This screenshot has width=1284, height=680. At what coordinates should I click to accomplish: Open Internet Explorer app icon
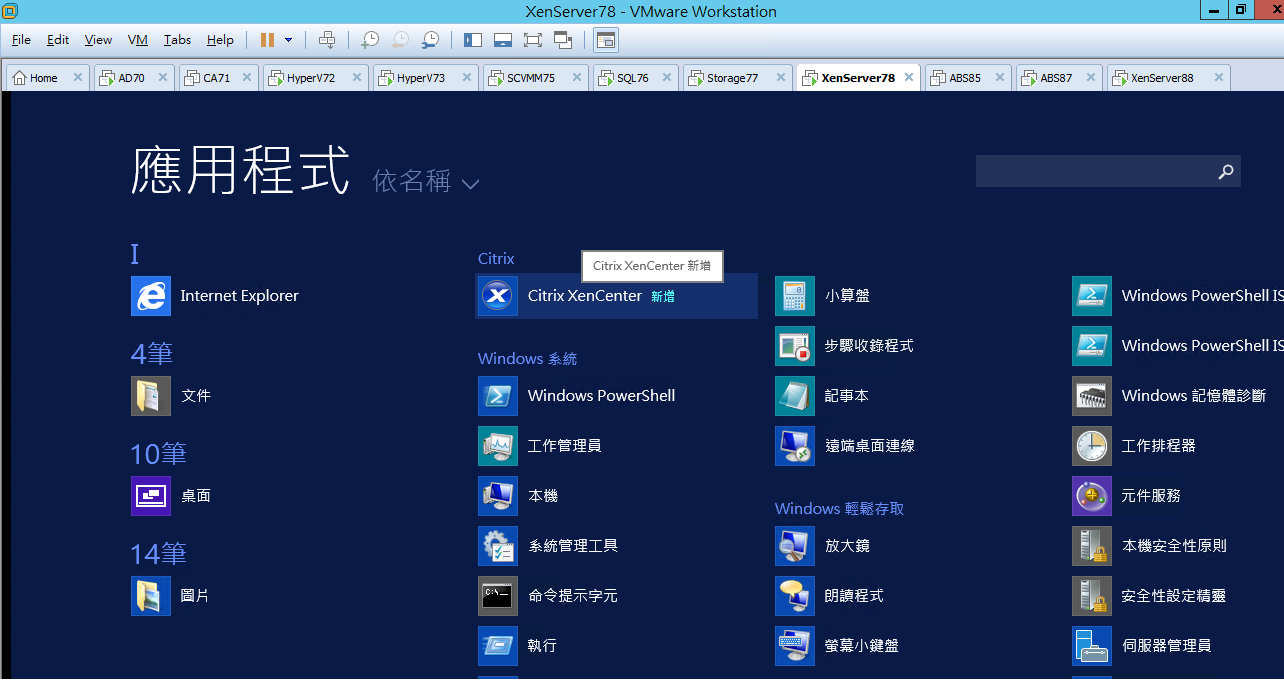pyautogui.click(x=151, y=296)
